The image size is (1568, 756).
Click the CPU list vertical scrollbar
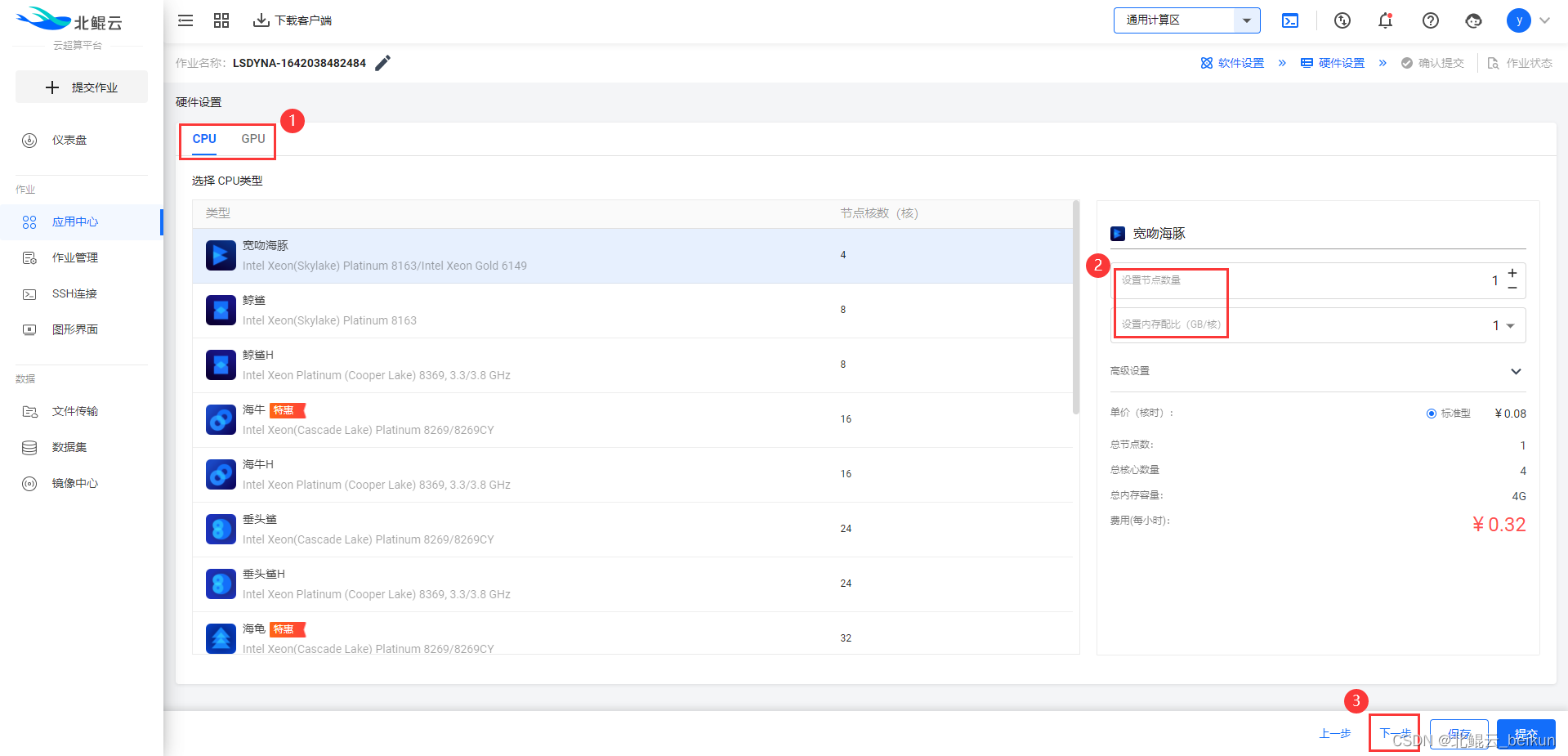point(1076,311)
